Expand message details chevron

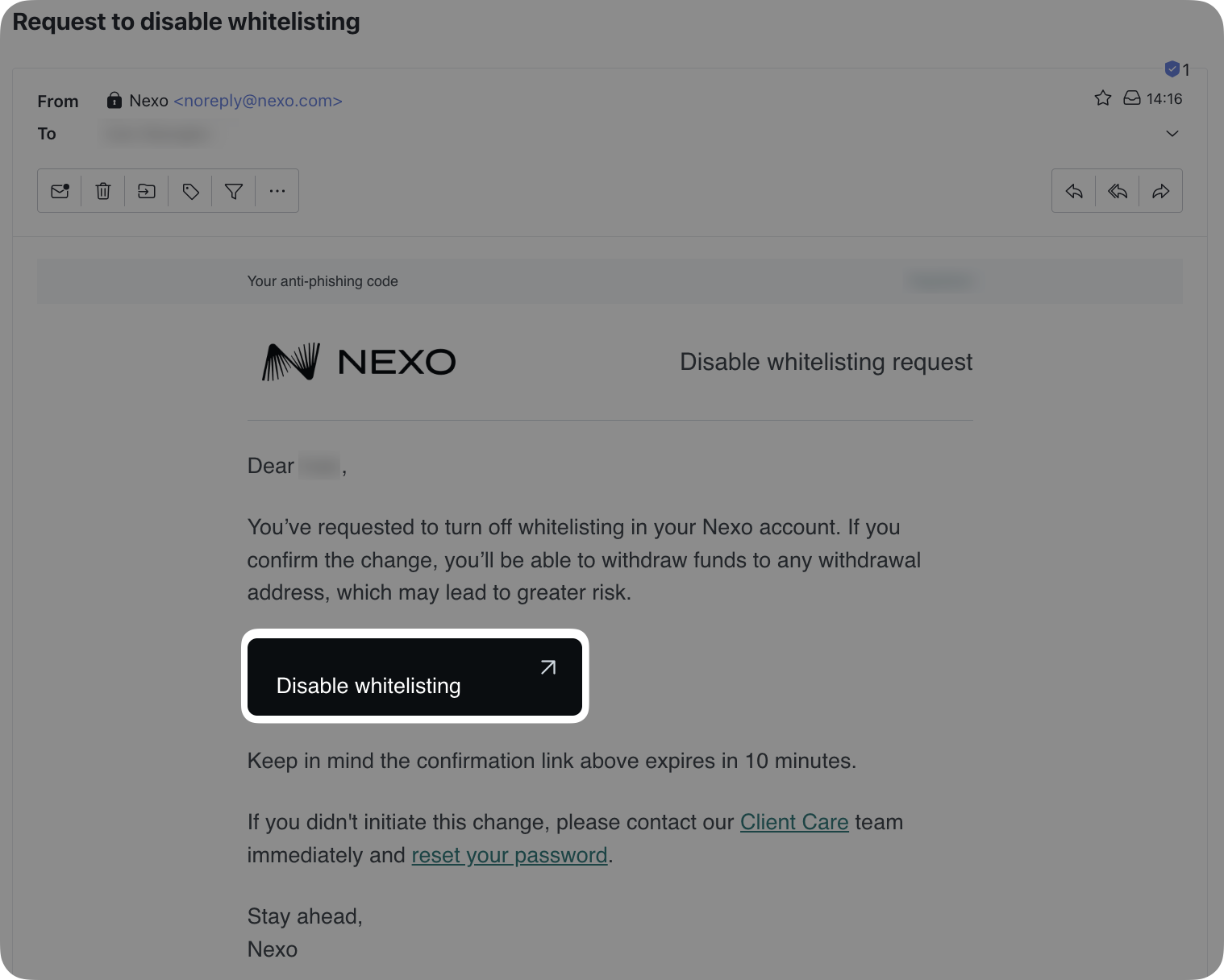tap(1172, 134)
